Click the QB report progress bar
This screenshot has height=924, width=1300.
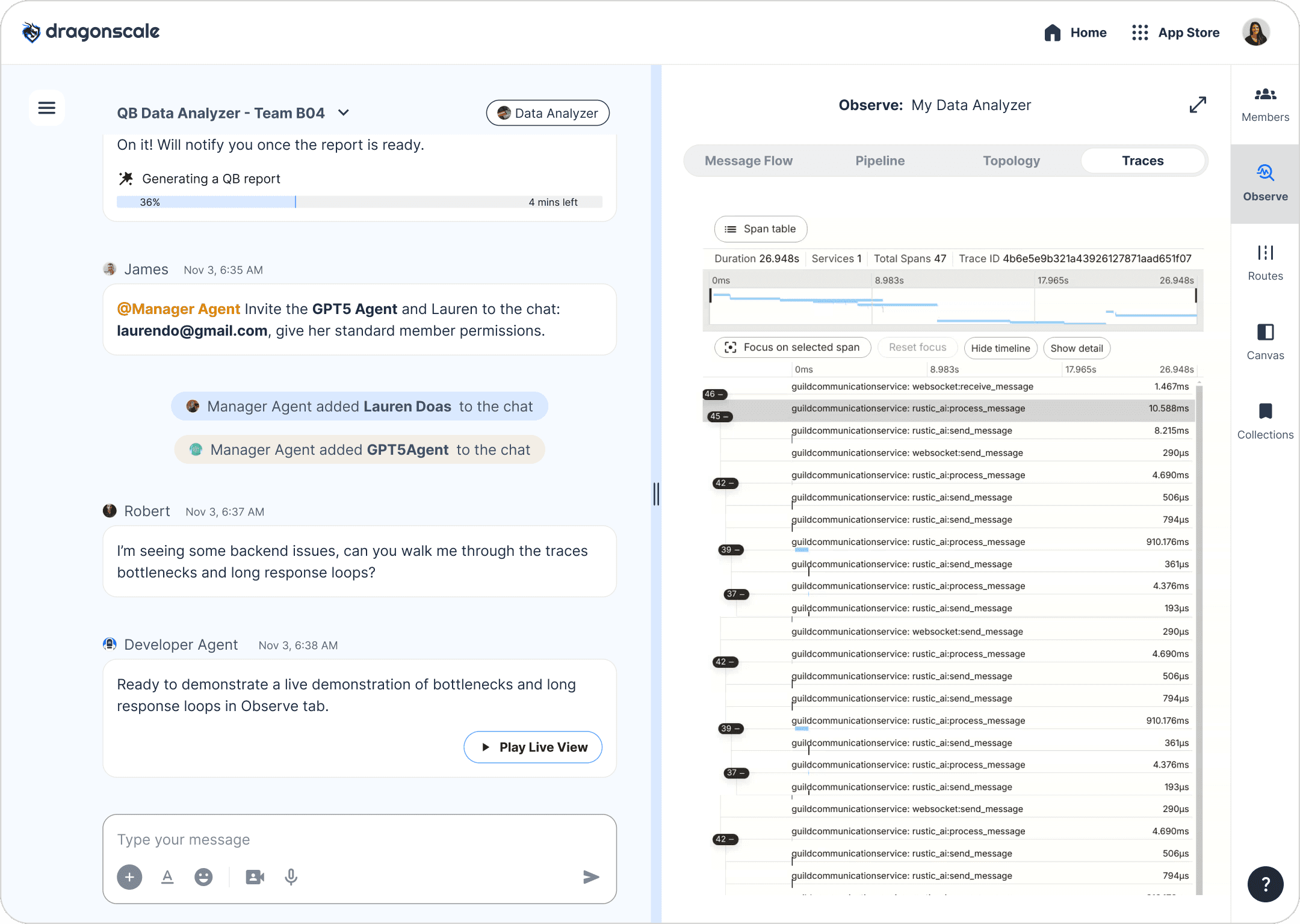[x=359, y=202]
